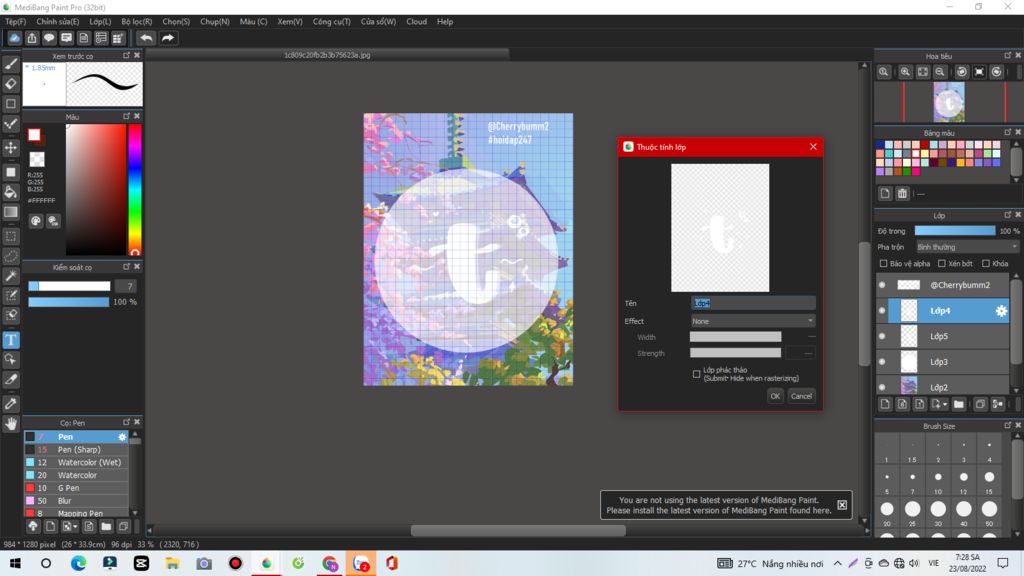Select the Brush tool in the left toolbar
This screenshot has width=1024, height=576.
11,64
